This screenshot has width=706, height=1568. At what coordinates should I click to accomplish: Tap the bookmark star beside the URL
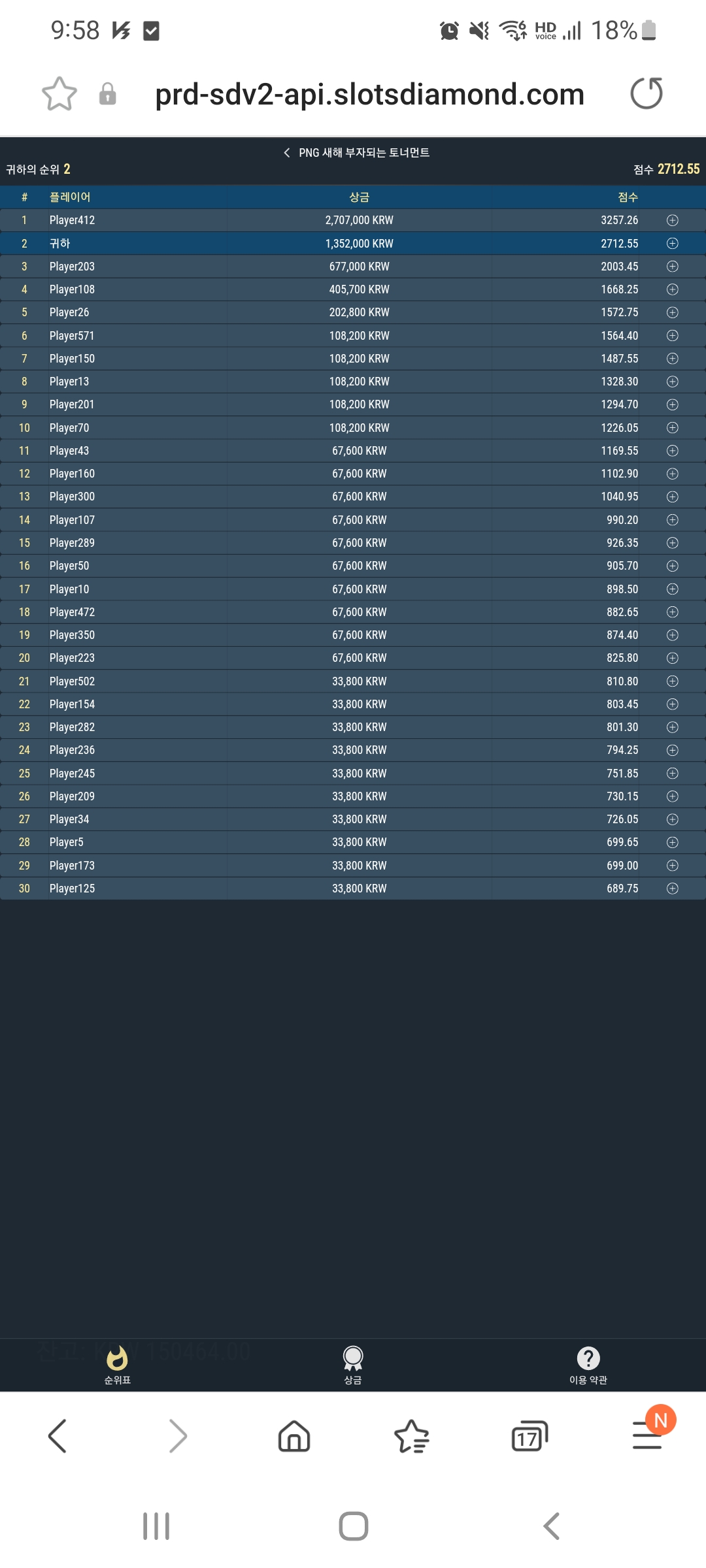[59, 94]
